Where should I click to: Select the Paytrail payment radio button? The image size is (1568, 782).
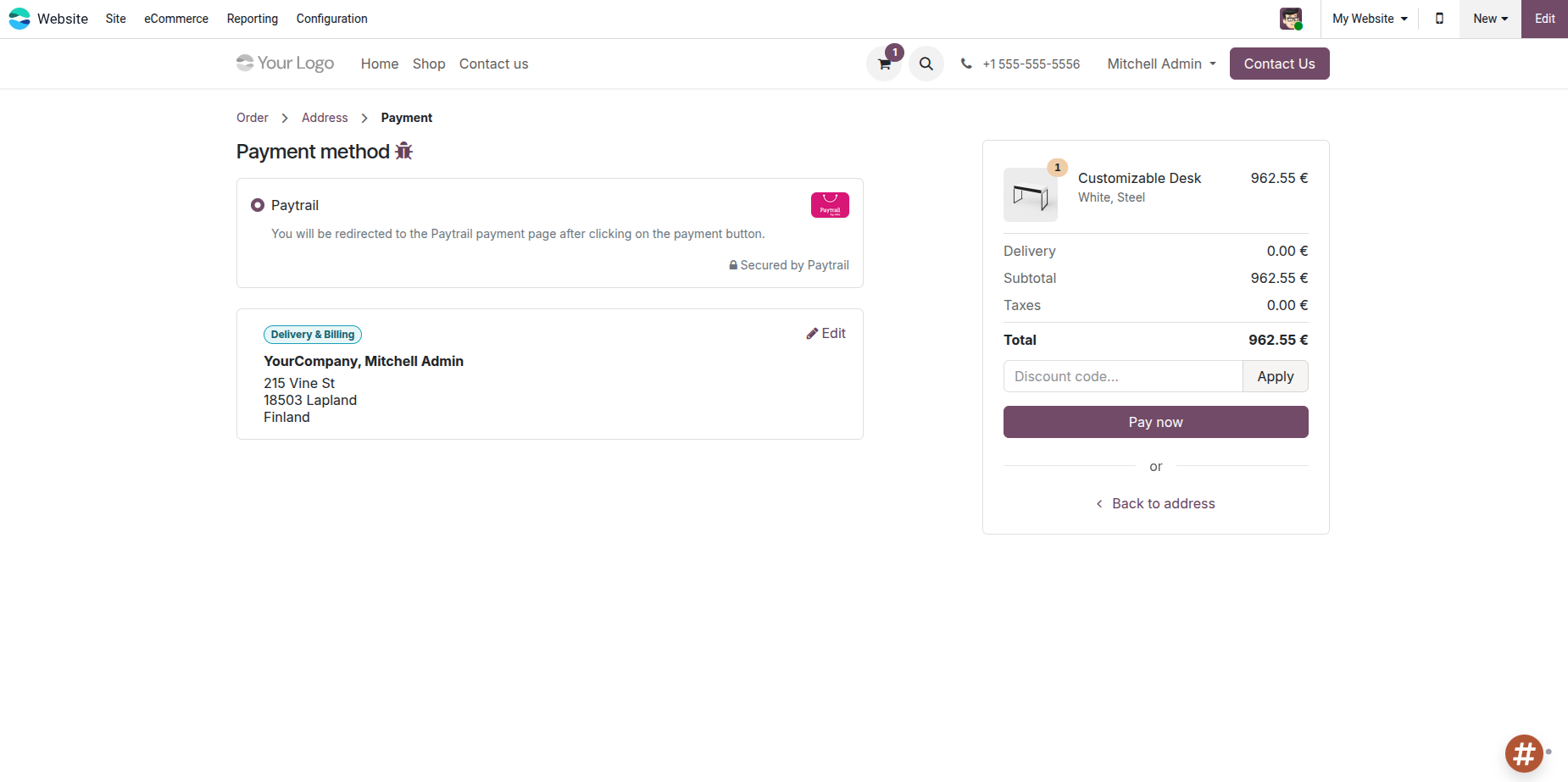coord(258,205)
